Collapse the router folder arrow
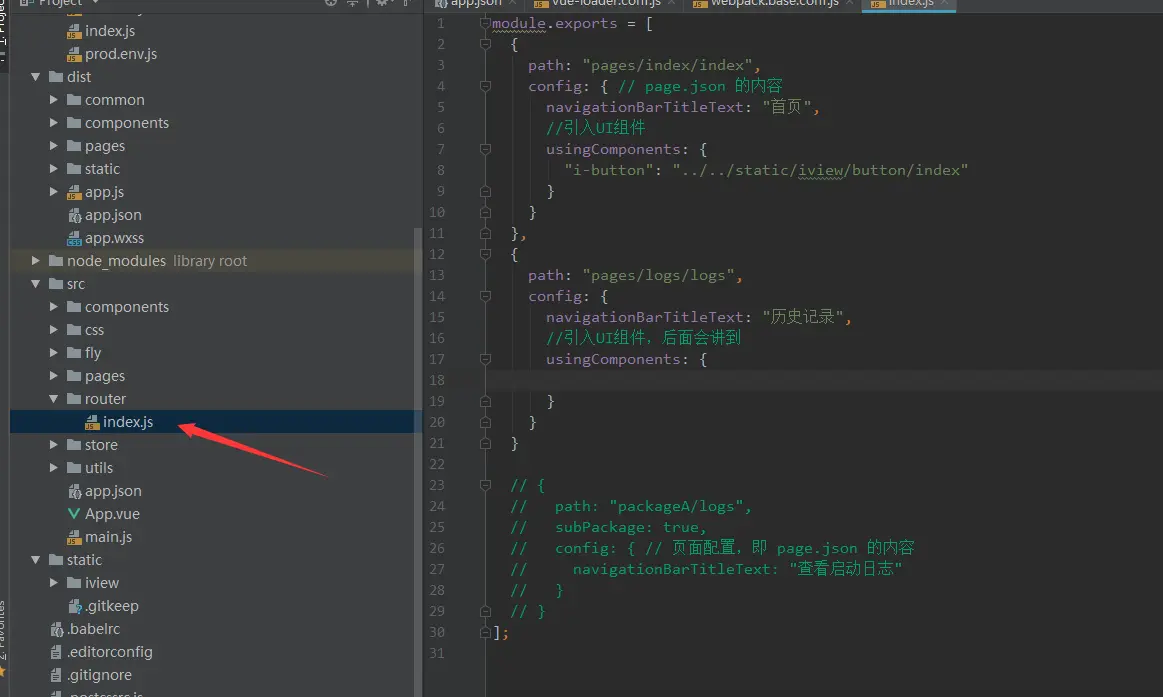Viewport: 1163px width, 697px height. [x=53, y=399]
